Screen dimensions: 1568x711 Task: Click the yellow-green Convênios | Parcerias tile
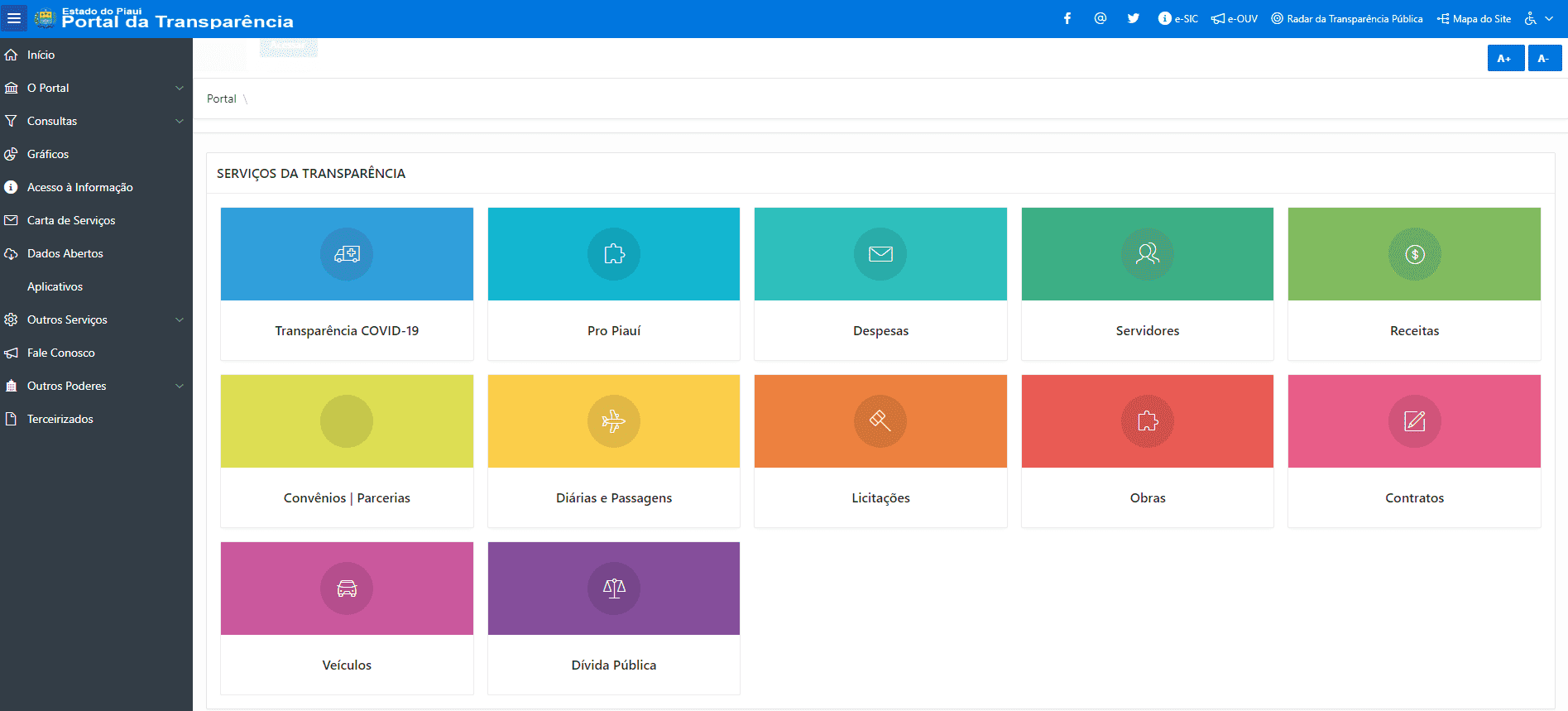(x=347, y=421)
